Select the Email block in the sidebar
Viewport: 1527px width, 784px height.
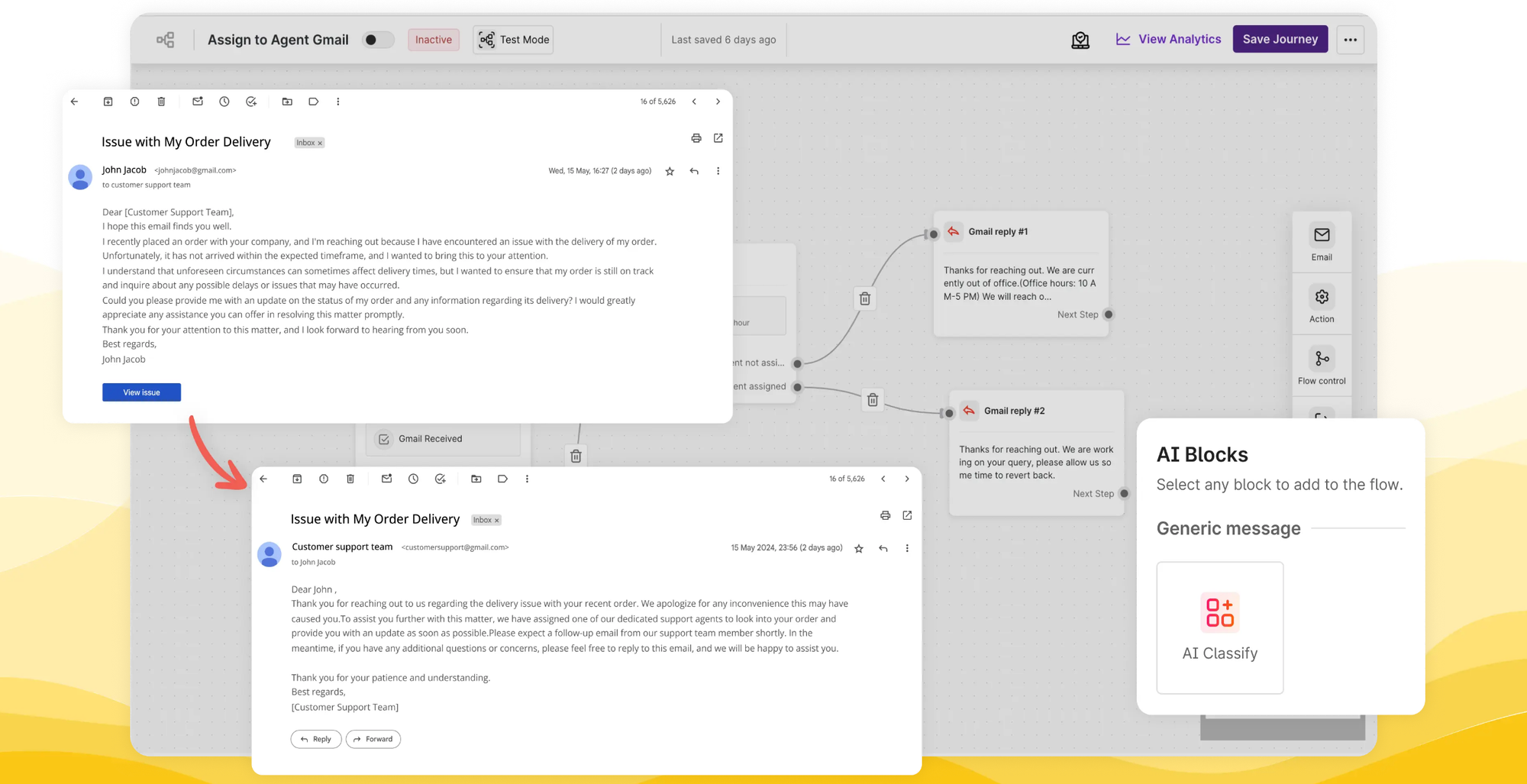(x=1322, y=243)
